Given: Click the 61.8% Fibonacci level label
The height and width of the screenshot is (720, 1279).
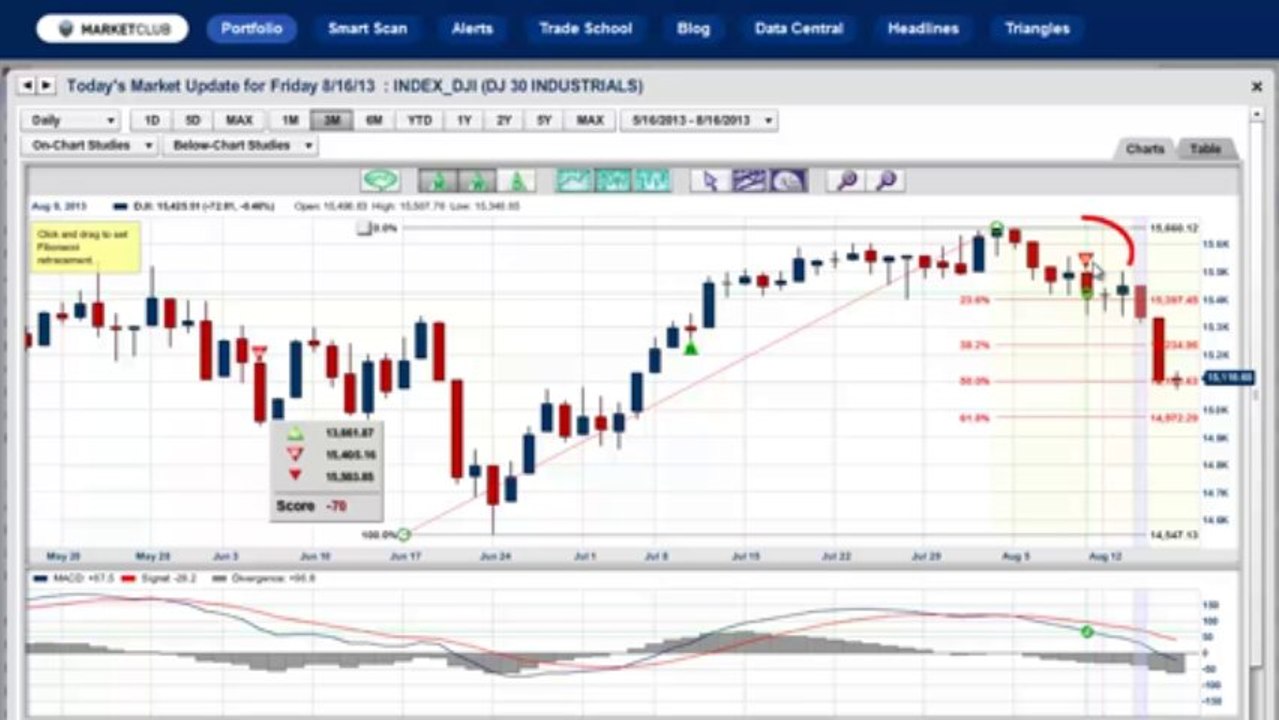Looking at the screenshot, I should (975, 418).
